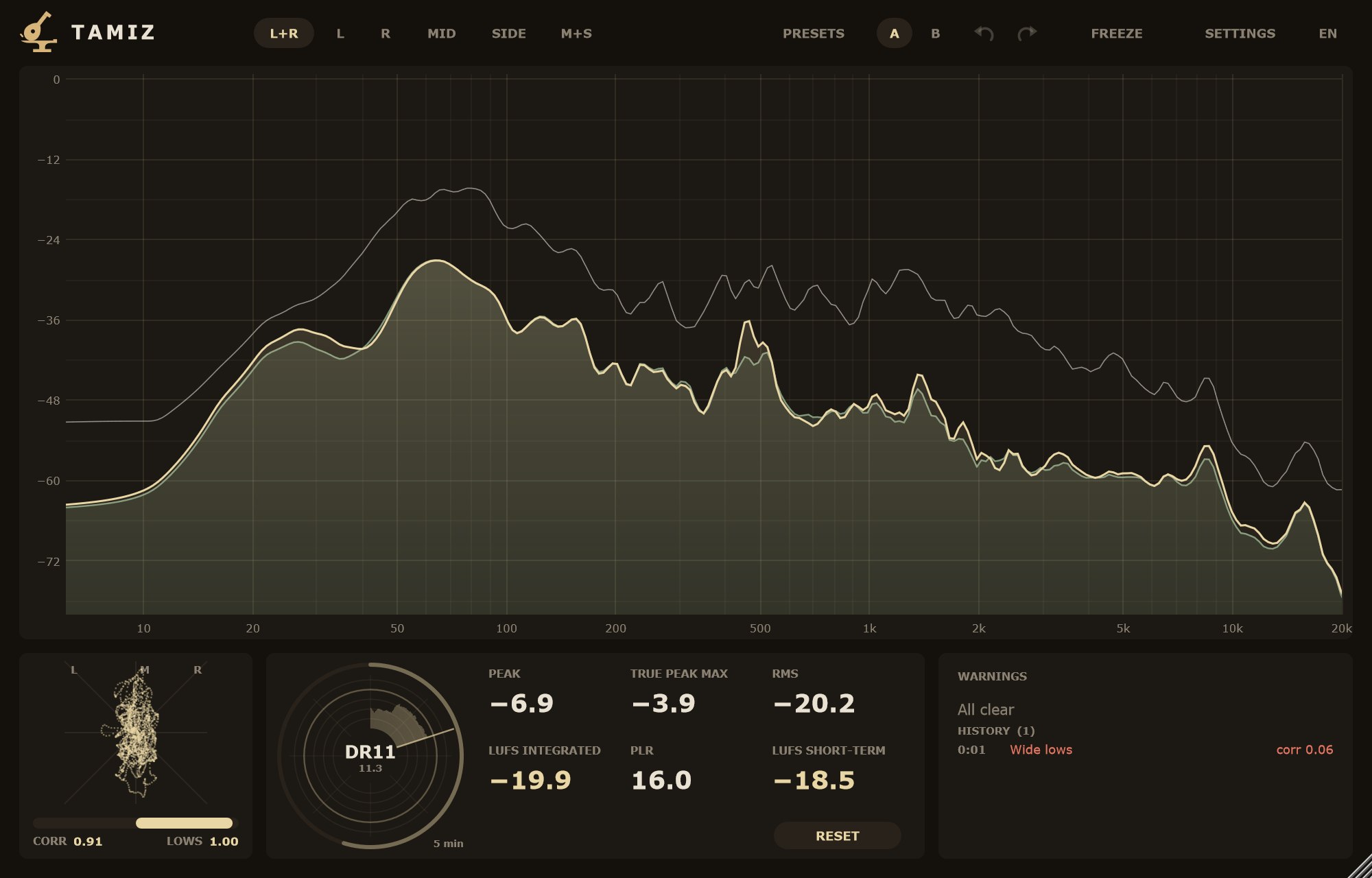Toggle FREEZE on the spectrum
The width and height of the screenshot is (1372, 878).
point(1117,33)
